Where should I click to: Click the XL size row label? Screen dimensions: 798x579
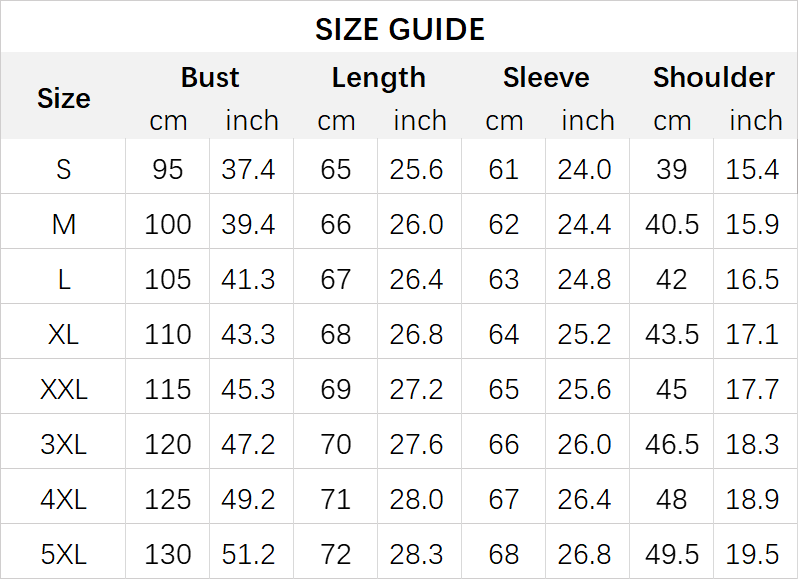pyautogui.click(x=64, y=334)
